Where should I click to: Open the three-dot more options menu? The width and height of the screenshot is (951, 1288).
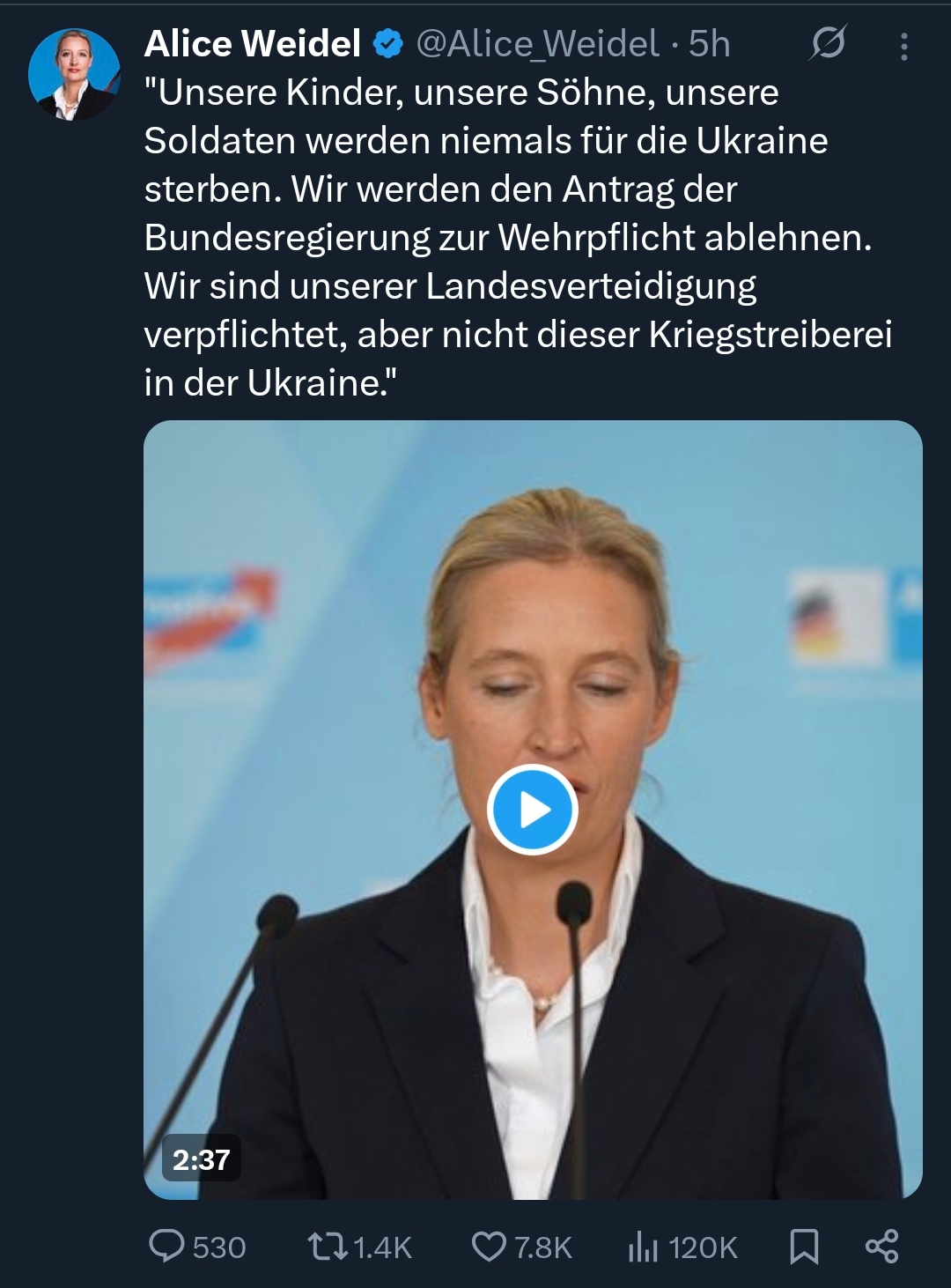(903, 46)
